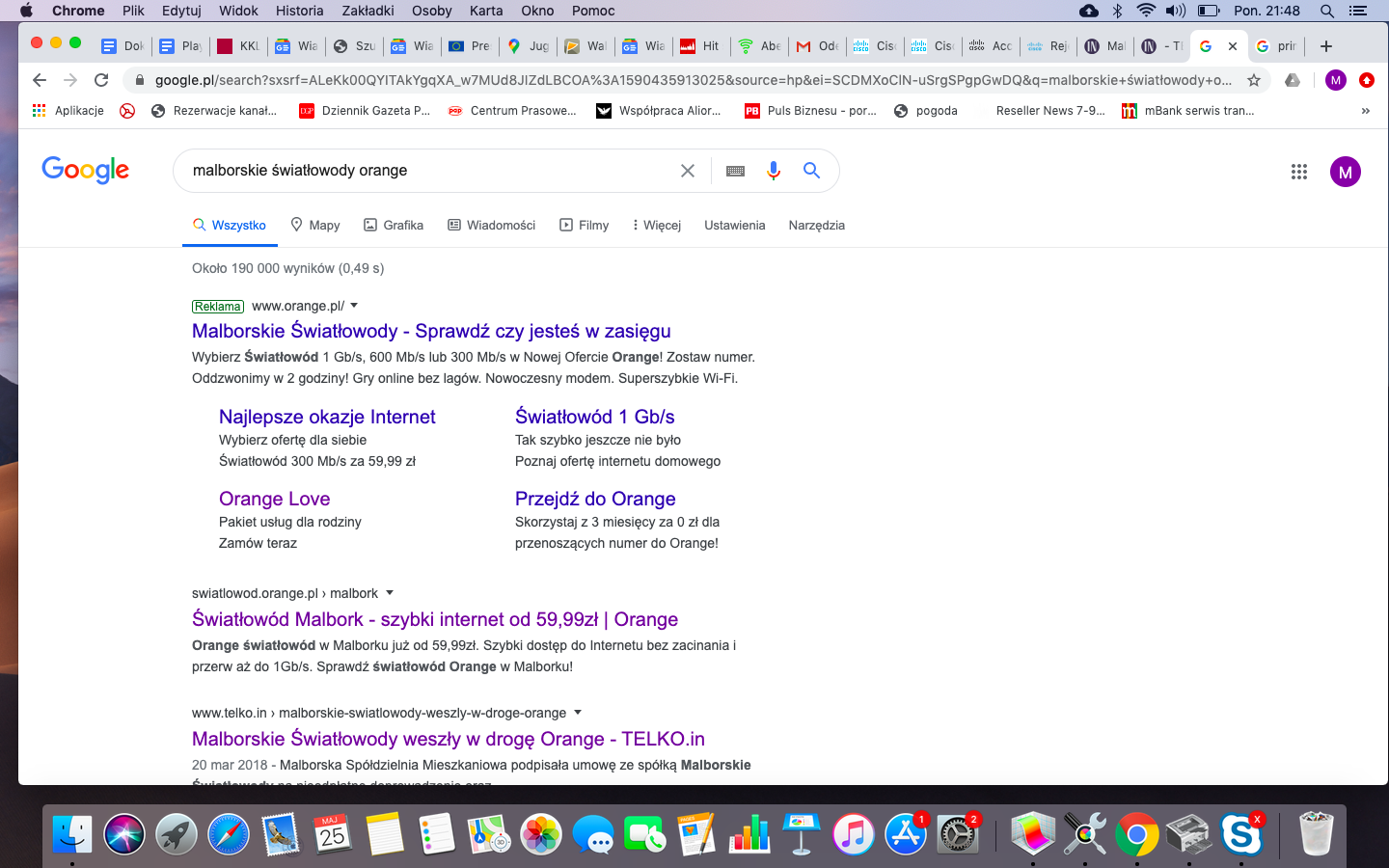
Task: Select the browser address bar URL
Action: [693, 80]
